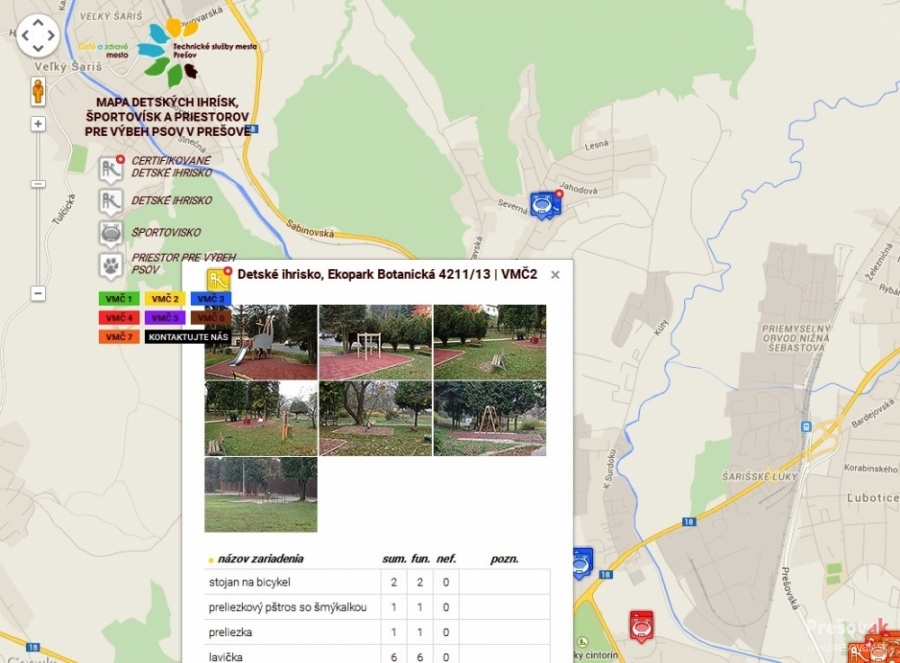Filter by yellow VMČ 2 button
900x663 pixels.
[164, 298]
